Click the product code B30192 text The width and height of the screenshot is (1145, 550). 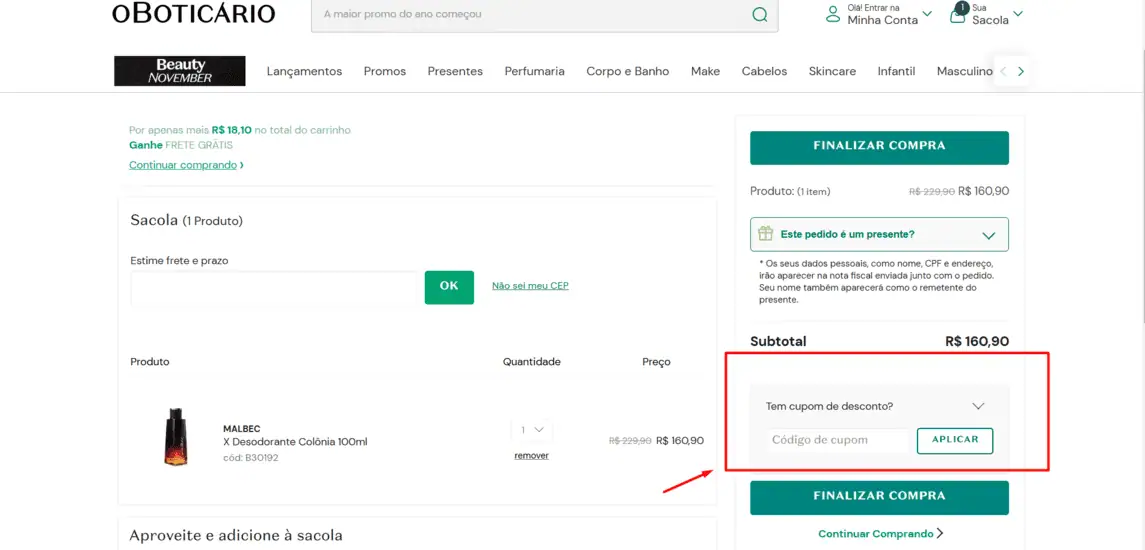(250, 458)
